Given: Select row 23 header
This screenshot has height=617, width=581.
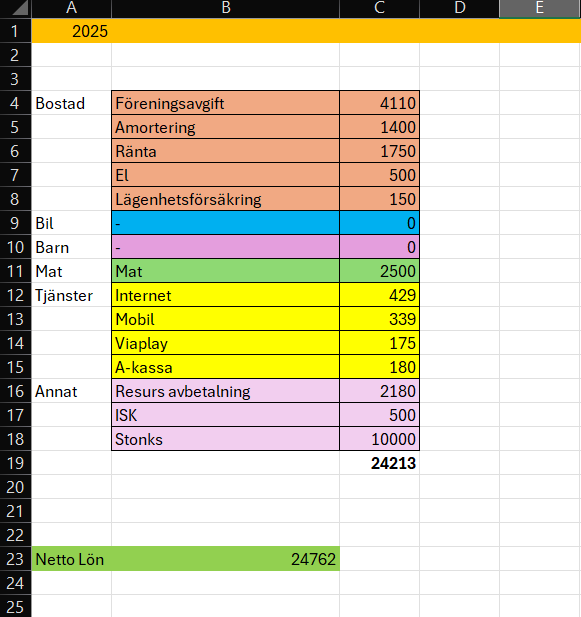Looking at the screenshot, I should pyautogui.click(x=15, y=559).
